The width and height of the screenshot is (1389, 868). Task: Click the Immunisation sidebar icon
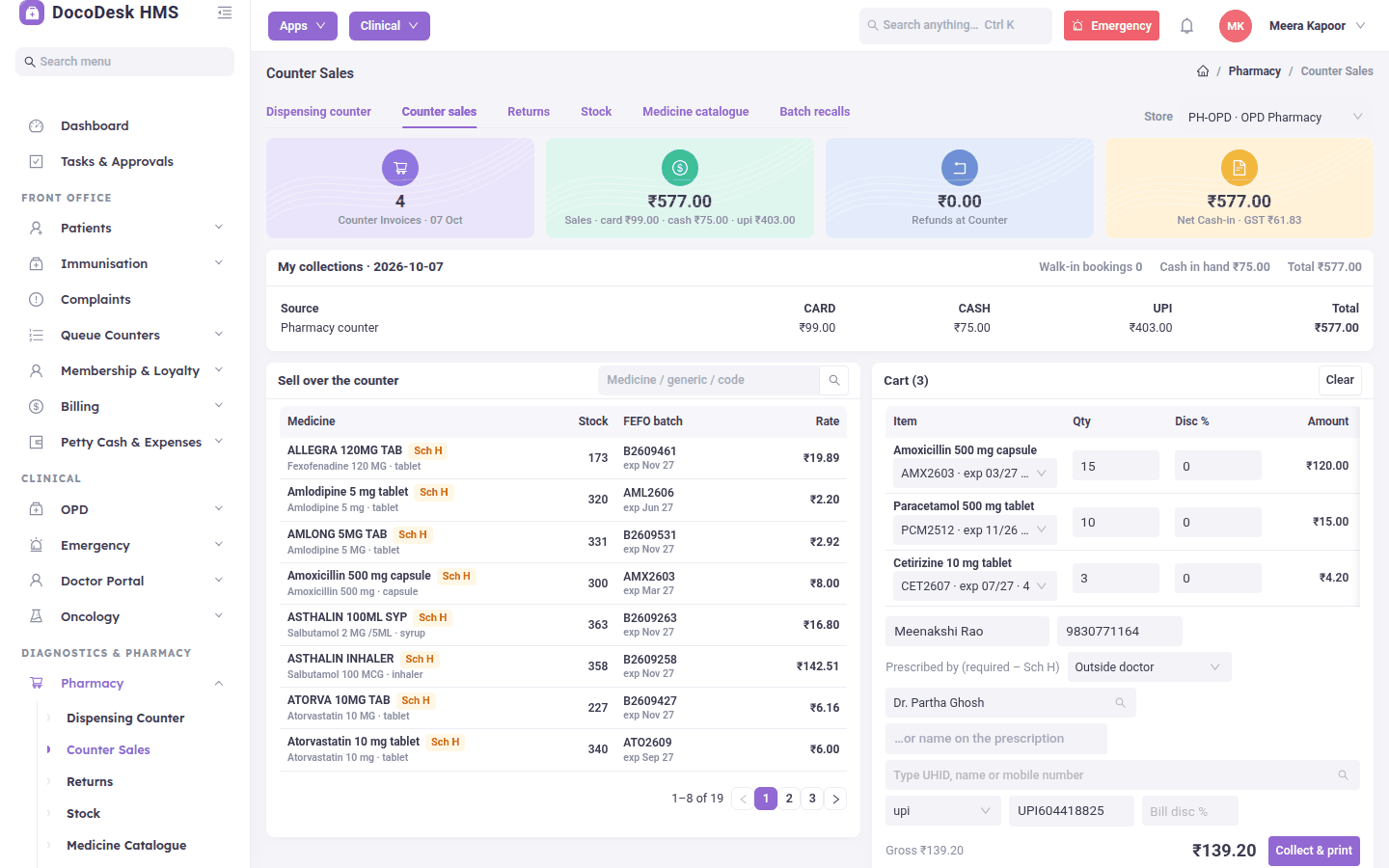point(37,264)
